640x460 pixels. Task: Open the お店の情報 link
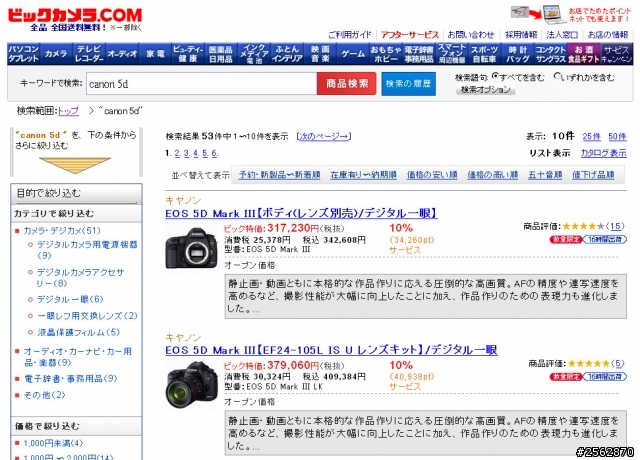point(608,35)
